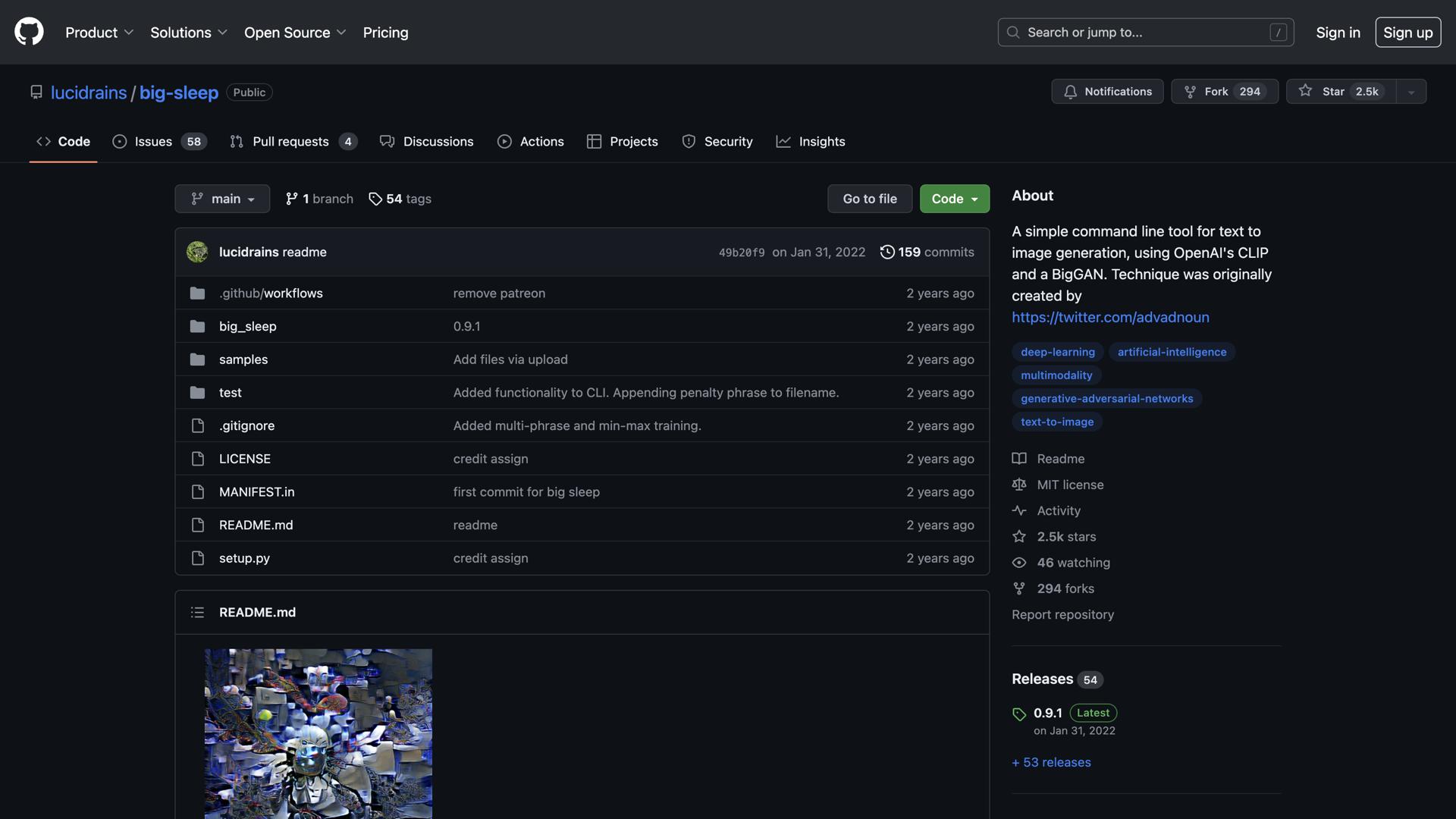Open the Product menu

(99, 33)
